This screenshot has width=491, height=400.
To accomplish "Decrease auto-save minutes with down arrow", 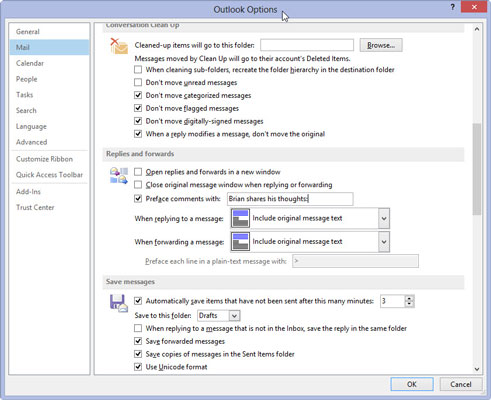I will [409, 304].
